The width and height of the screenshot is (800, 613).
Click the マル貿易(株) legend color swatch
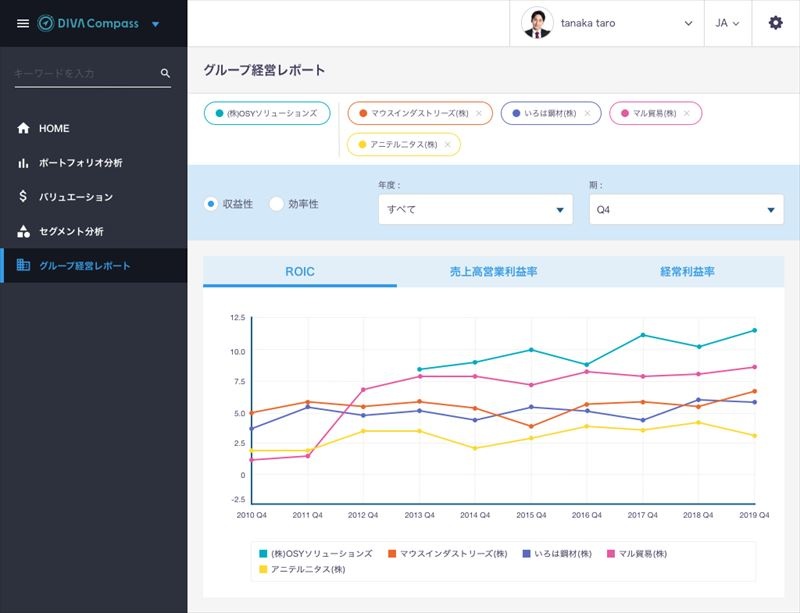[x=611, y=553]
